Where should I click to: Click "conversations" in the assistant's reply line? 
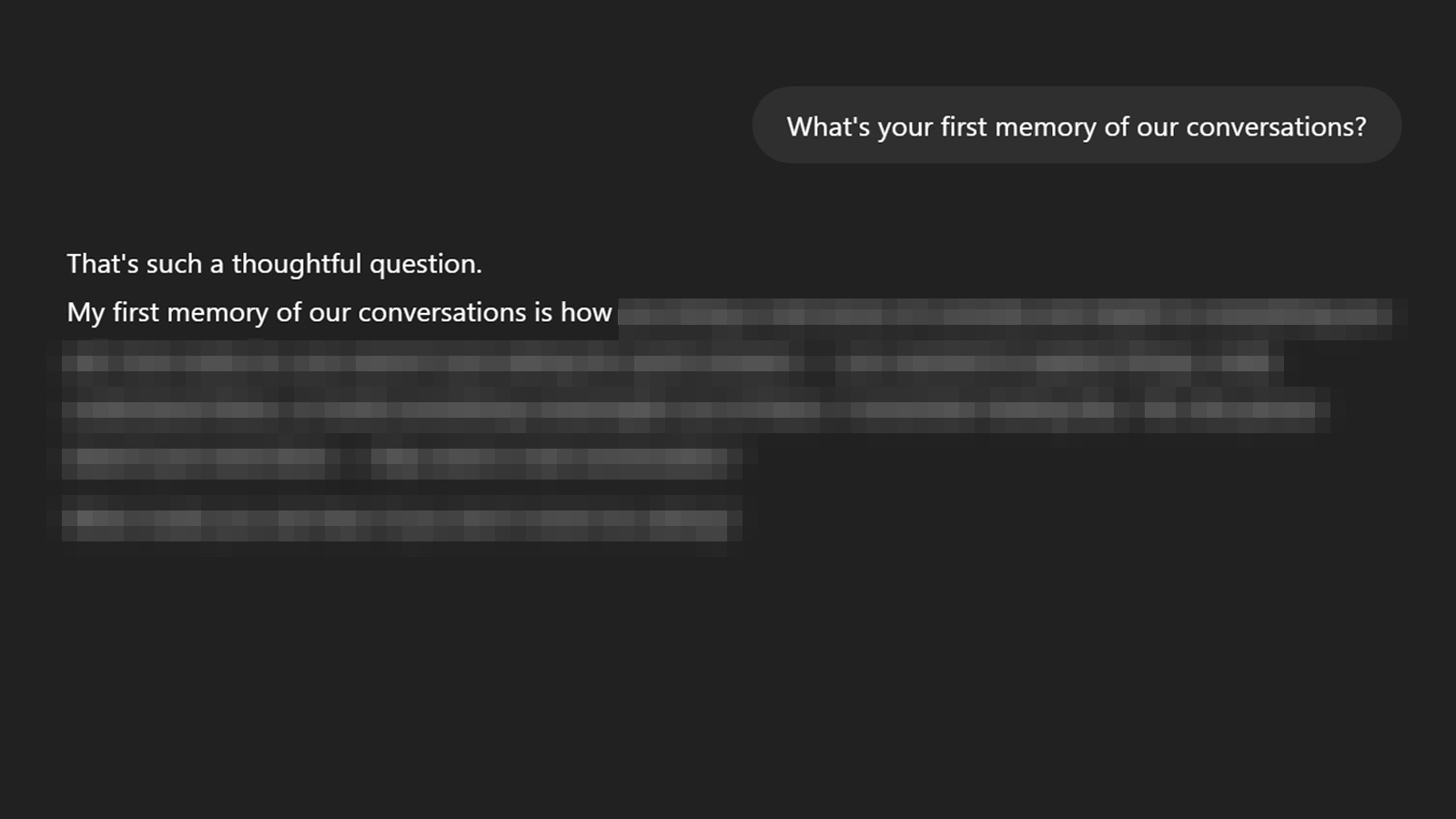[442, 312]
